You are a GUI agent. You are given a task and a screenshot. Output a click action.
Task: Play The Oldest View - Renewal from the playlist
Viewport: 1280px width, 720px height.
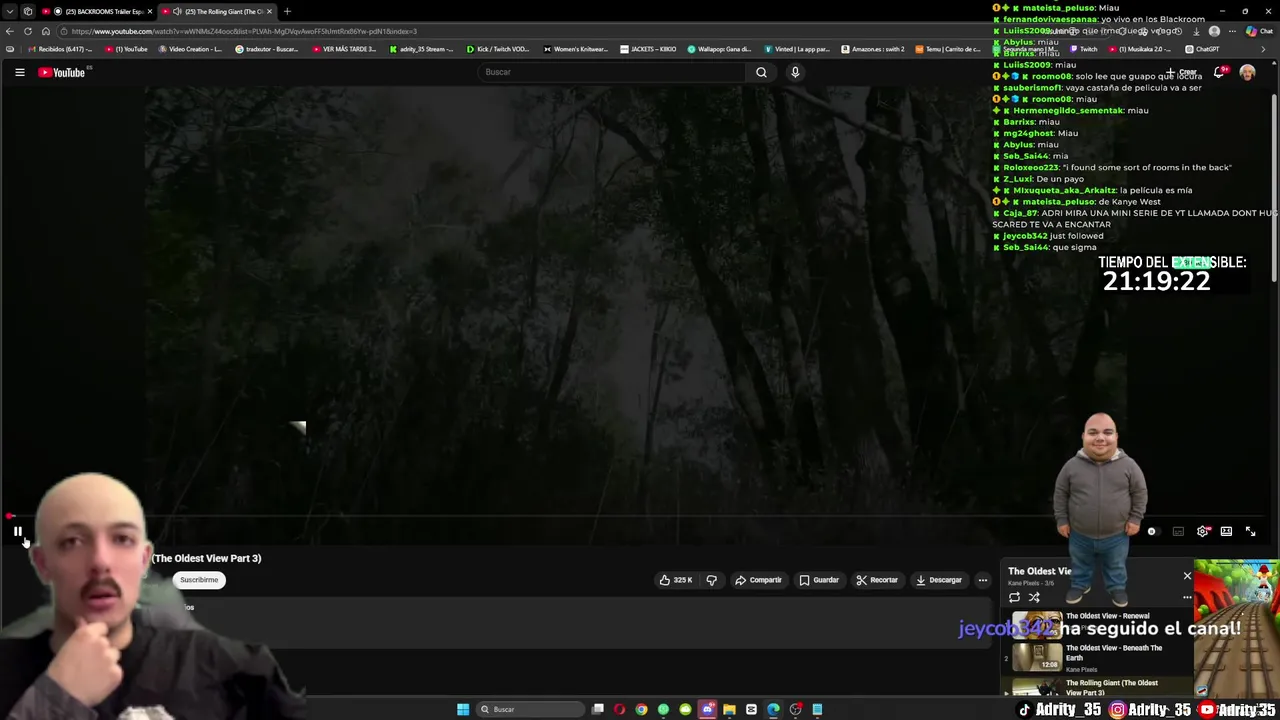click(x=1098, y=624)
